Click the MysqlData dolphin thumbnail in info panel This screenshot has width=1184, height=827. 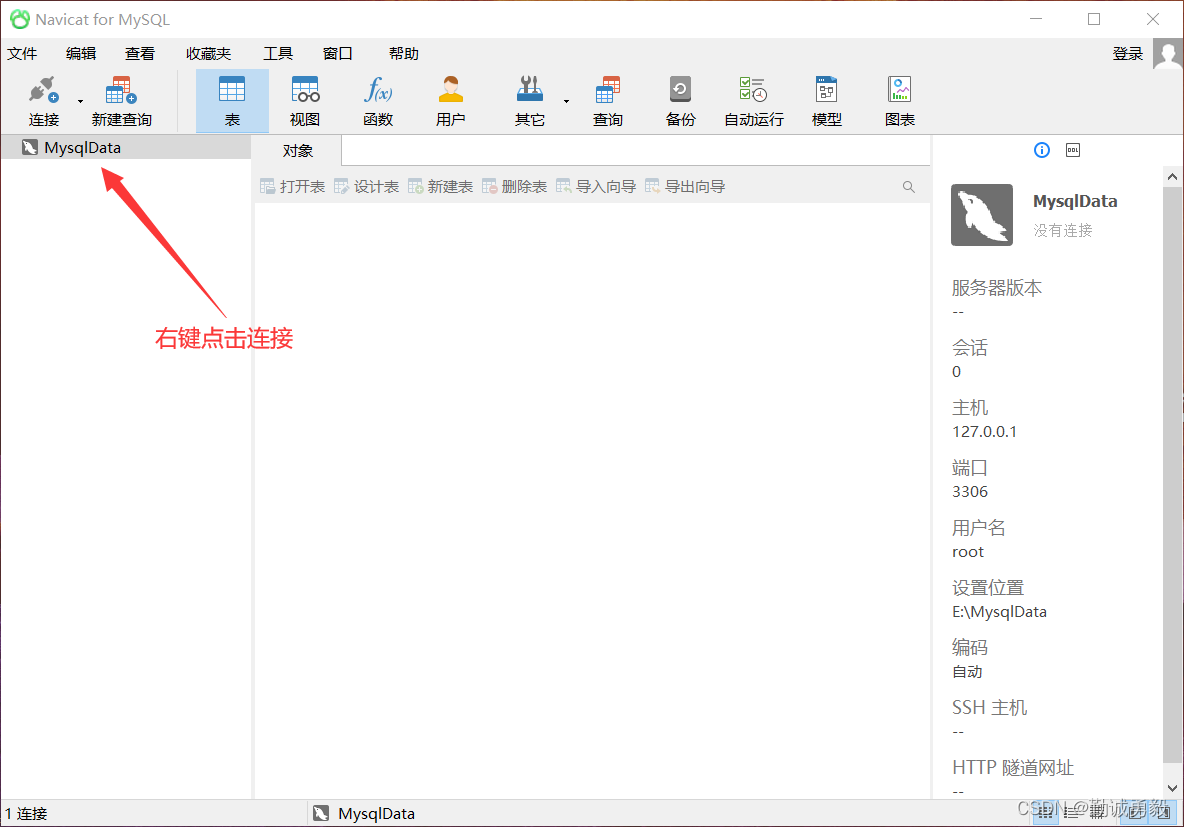[x=982, y=214]
